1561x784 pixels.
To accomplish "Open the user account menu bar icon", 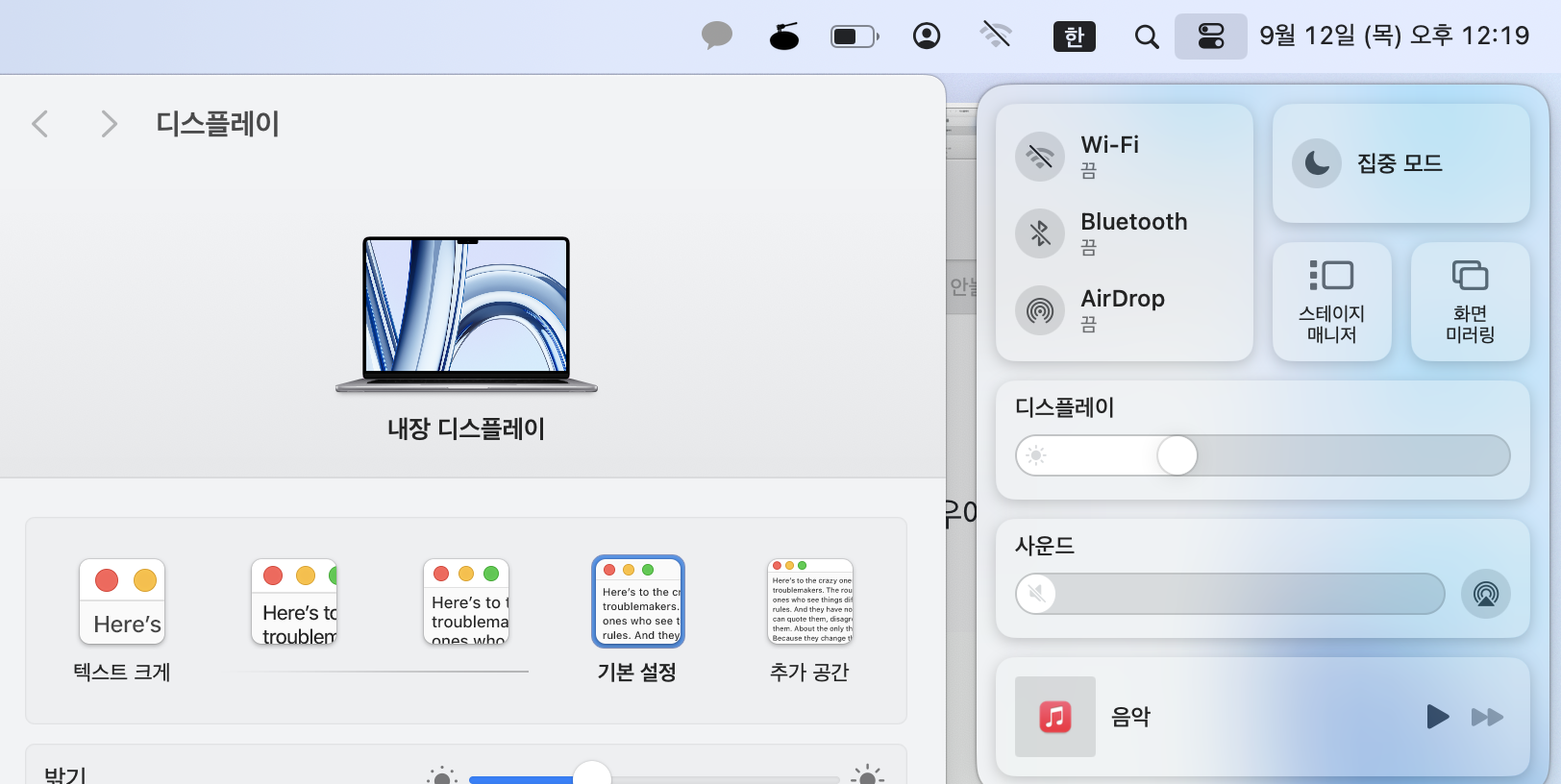I will (x=927, y=37).
